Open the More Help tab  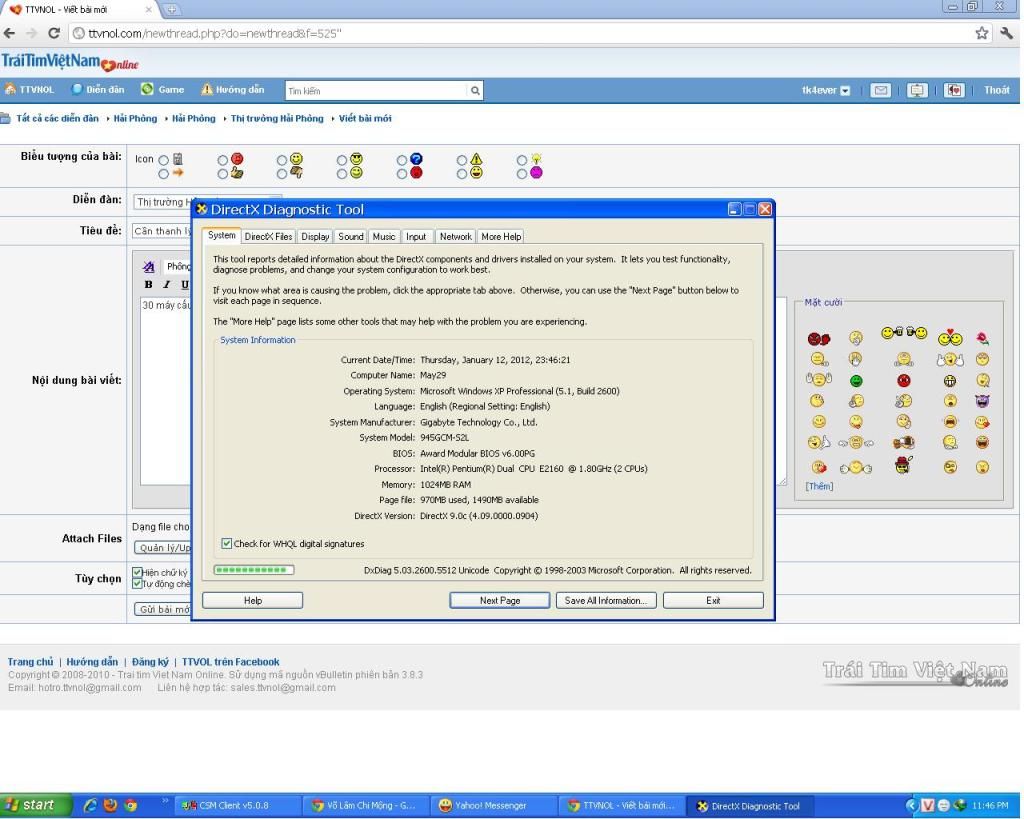tap(501, 236)
